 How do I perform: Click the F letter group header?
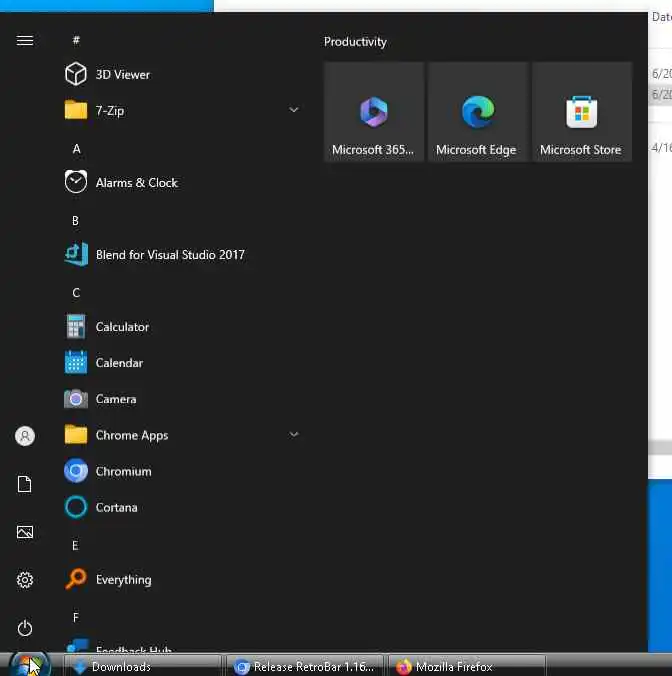point(76,618)
